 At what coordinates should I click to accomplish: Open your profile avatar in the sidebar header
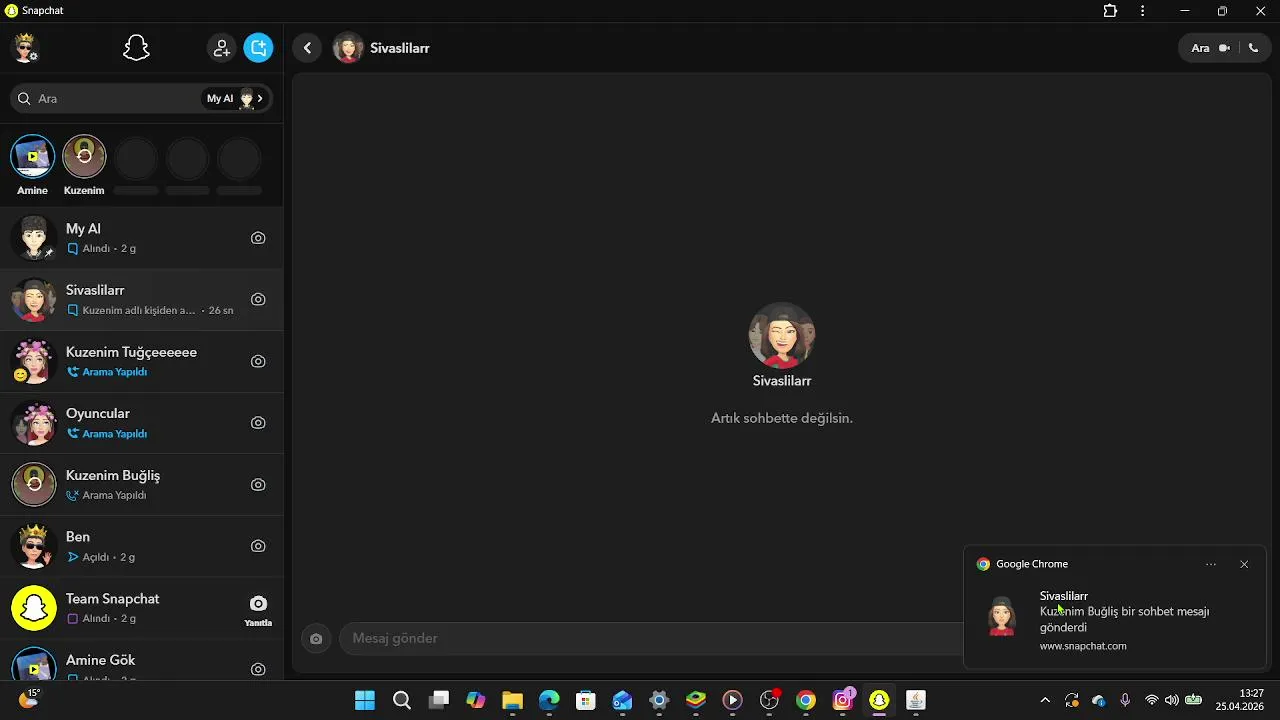[x=25, y=47]
